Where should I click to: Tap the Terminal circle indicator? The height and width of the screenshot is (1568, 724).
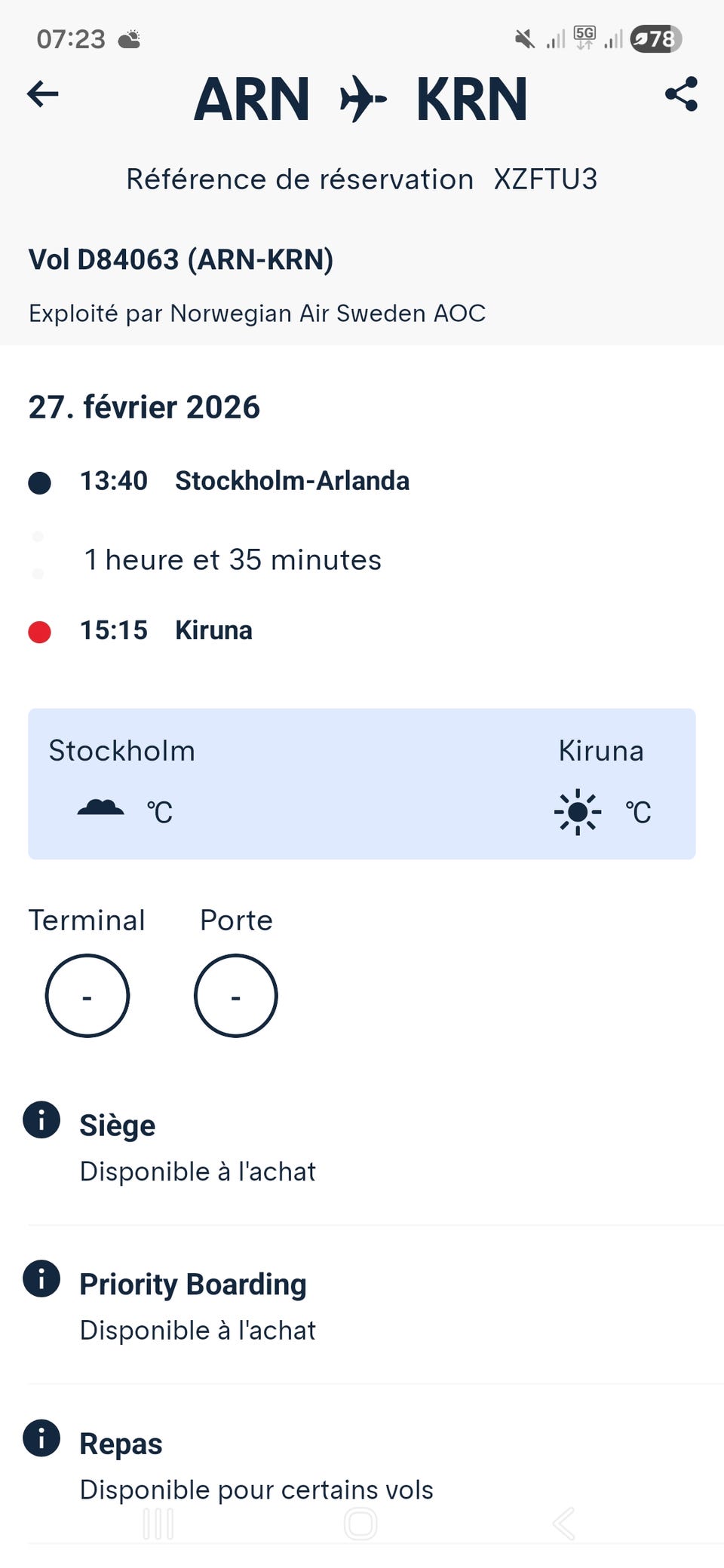click(x=87, y=996)
